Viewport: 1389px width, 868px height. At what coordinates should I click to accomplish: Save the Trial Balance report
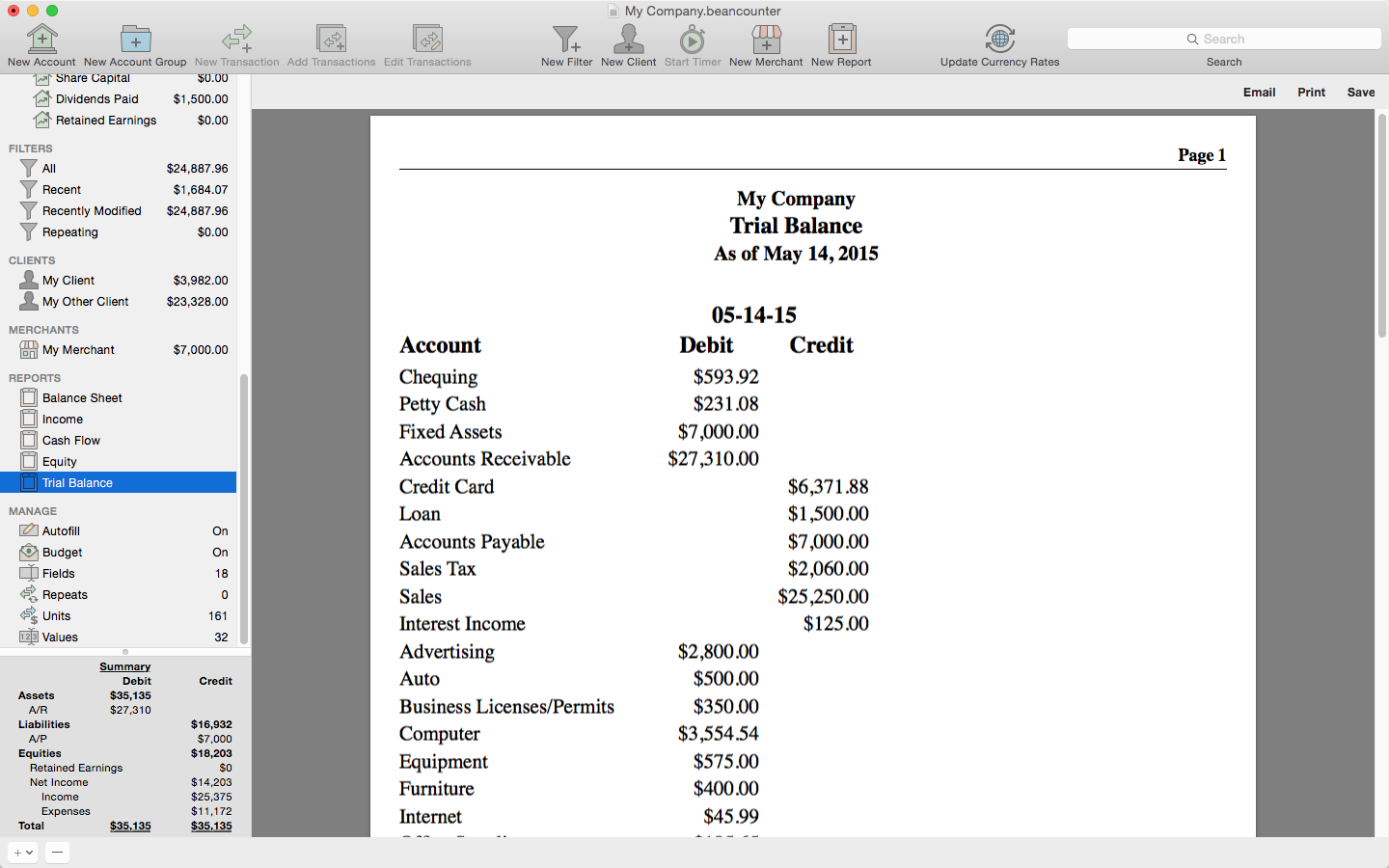click(1361, 93)
